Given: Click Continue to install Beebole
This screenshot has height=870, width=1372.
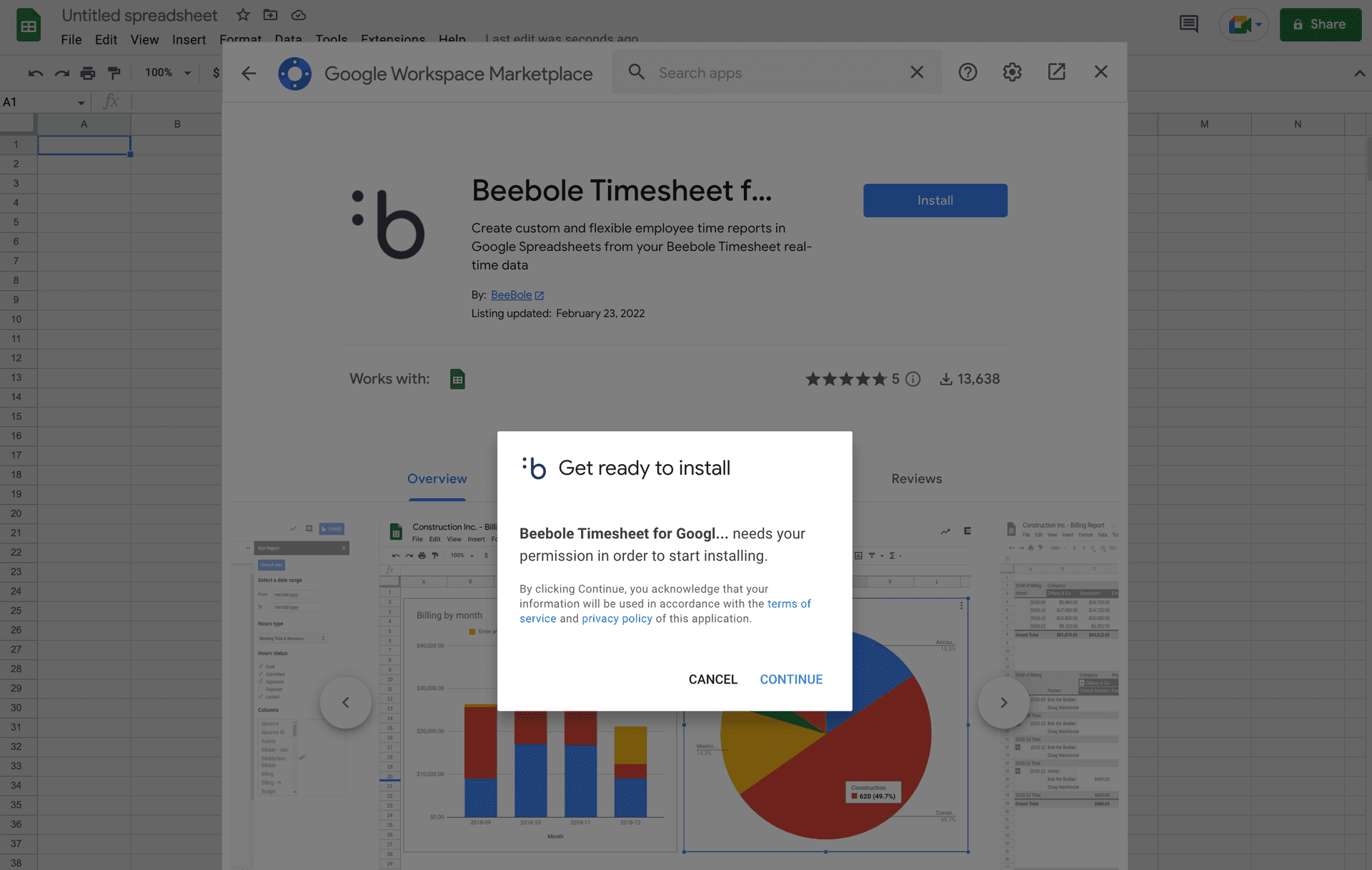Looking at the screenshot, I should (791, 679).
